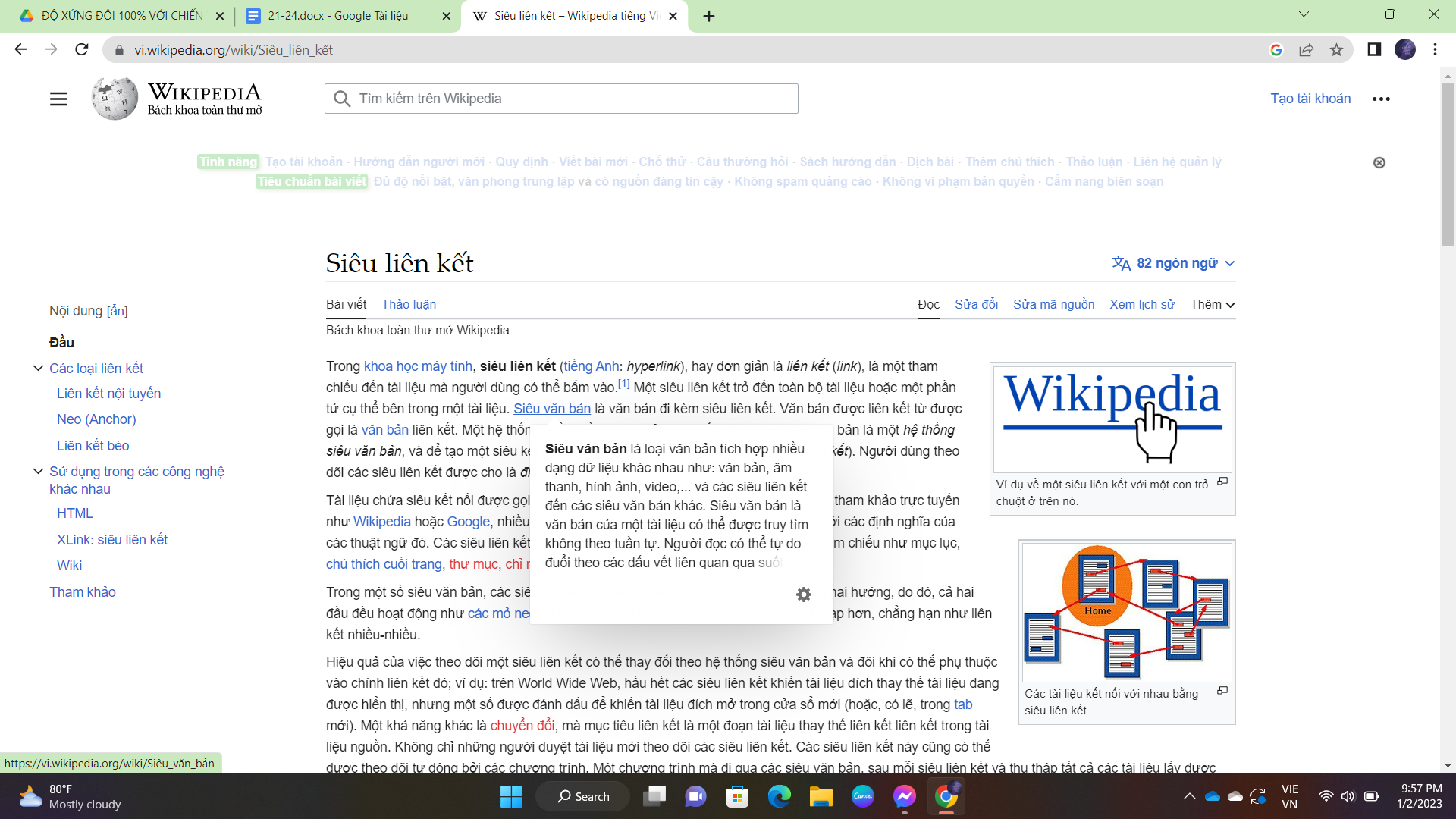The height and width of the screenshot is (819, 1456).
Task: Open the Wikipedia hyperlink example thumbnail
Action: [x=1112, y=419]
